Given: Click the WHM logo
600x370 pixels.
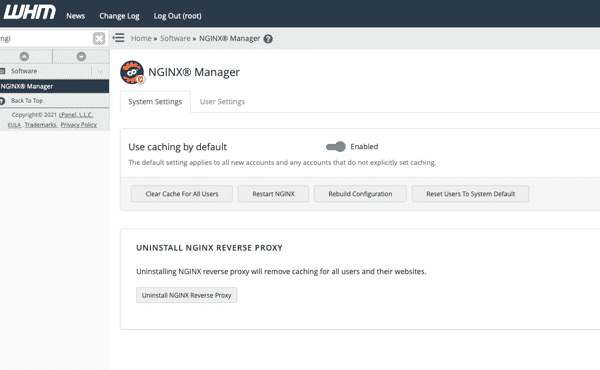Looking at the screenshot, I should pos(29,12).
